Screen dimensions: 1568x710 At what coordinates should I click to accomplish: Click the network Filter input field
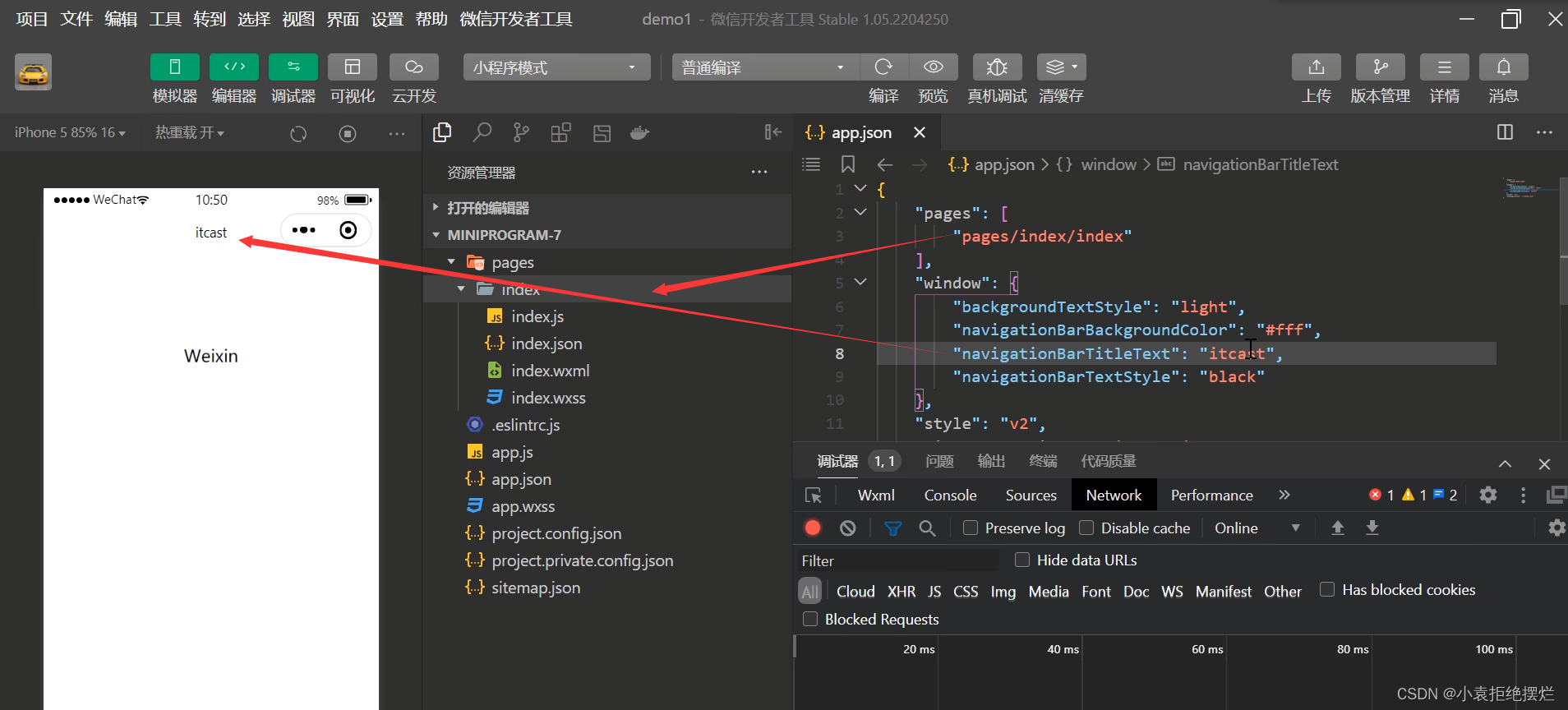(x=897, y=560)
